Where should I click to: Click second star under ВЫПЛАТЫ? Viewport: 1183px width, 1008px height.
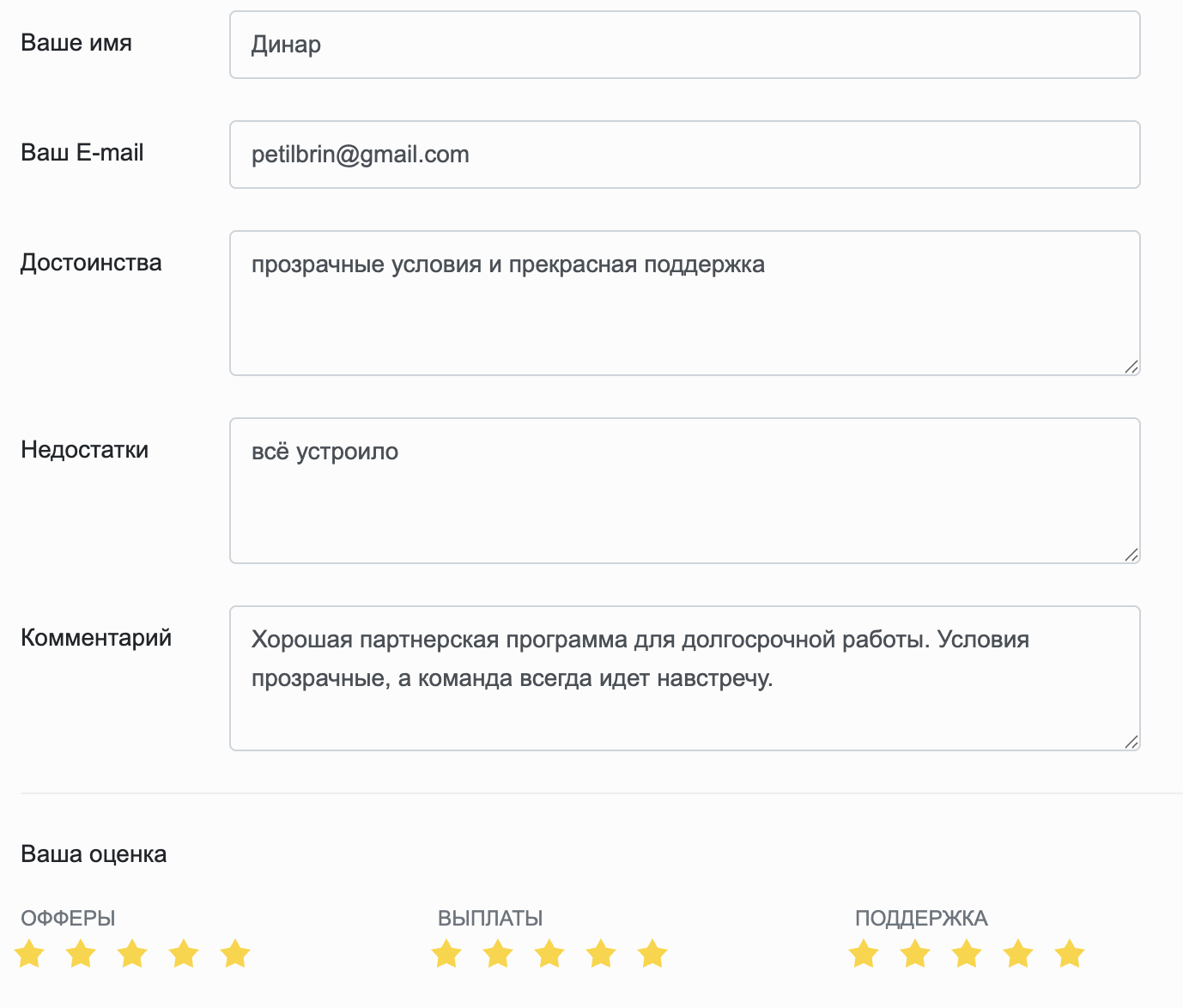pyautogui.click(x=498, y=953)
